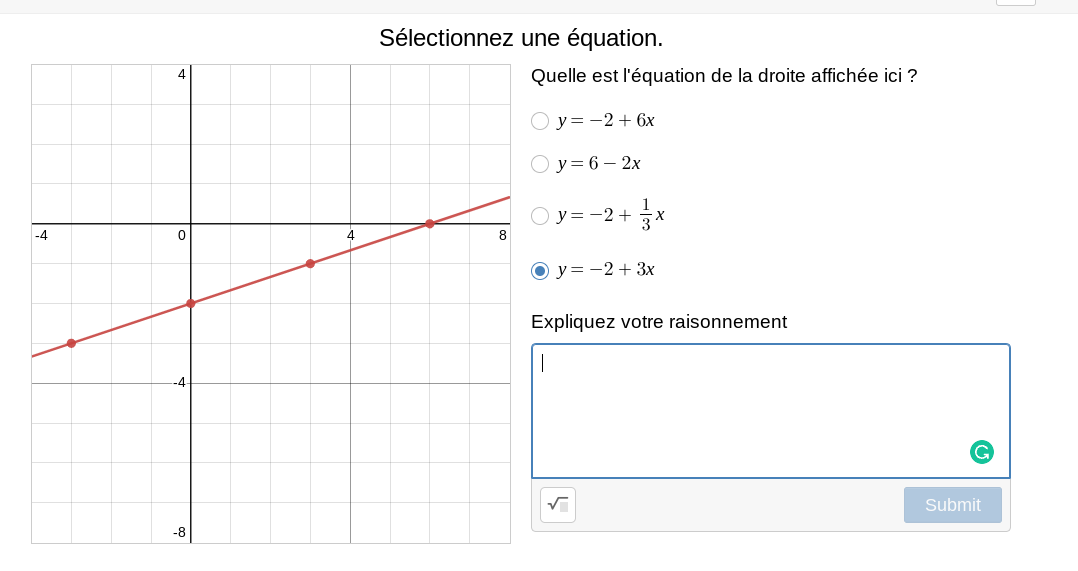The width and height of the screenshot is (1078, 571).
Task: Click the "4" label atop the y-axis
Action: 182,74
